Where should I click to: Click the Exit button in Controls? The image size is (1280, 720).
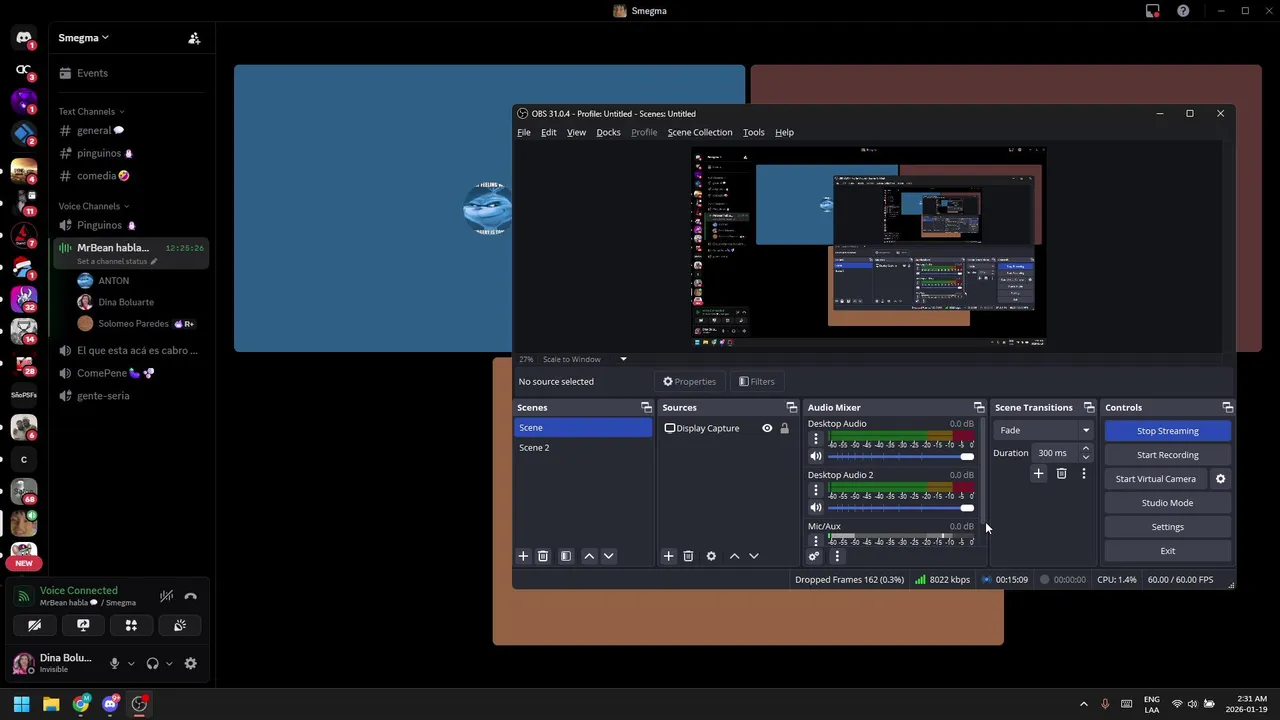[1167, 551]
